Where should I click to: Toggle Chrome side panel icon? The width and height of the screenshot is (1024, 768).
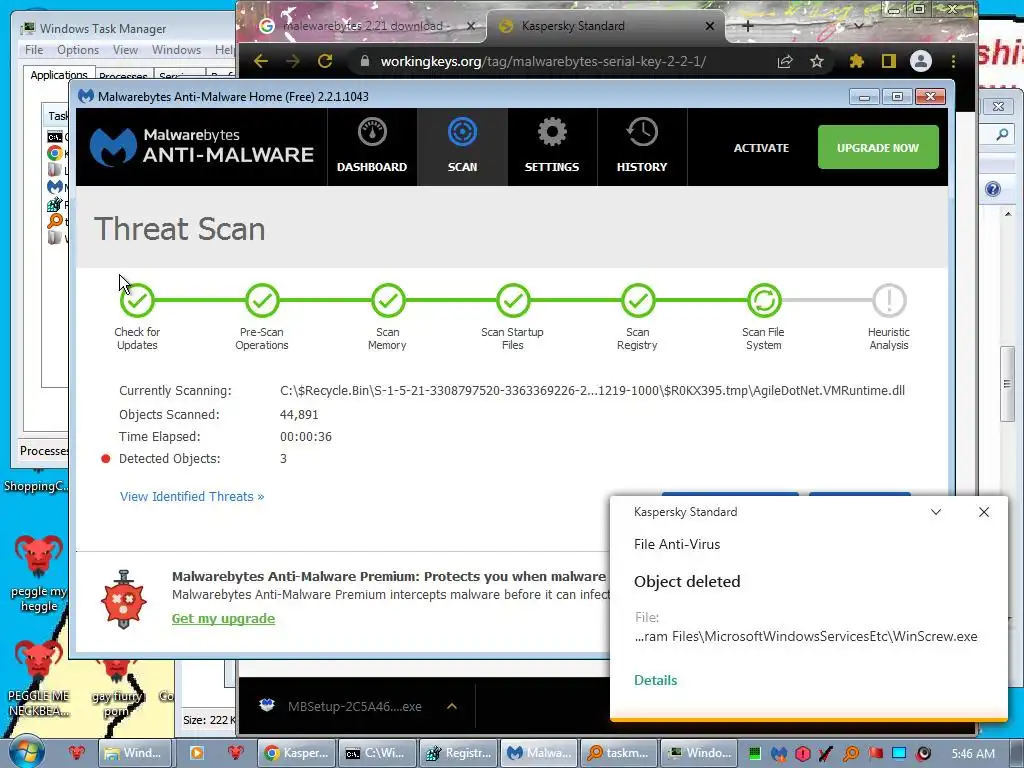(x=888, y=61)
